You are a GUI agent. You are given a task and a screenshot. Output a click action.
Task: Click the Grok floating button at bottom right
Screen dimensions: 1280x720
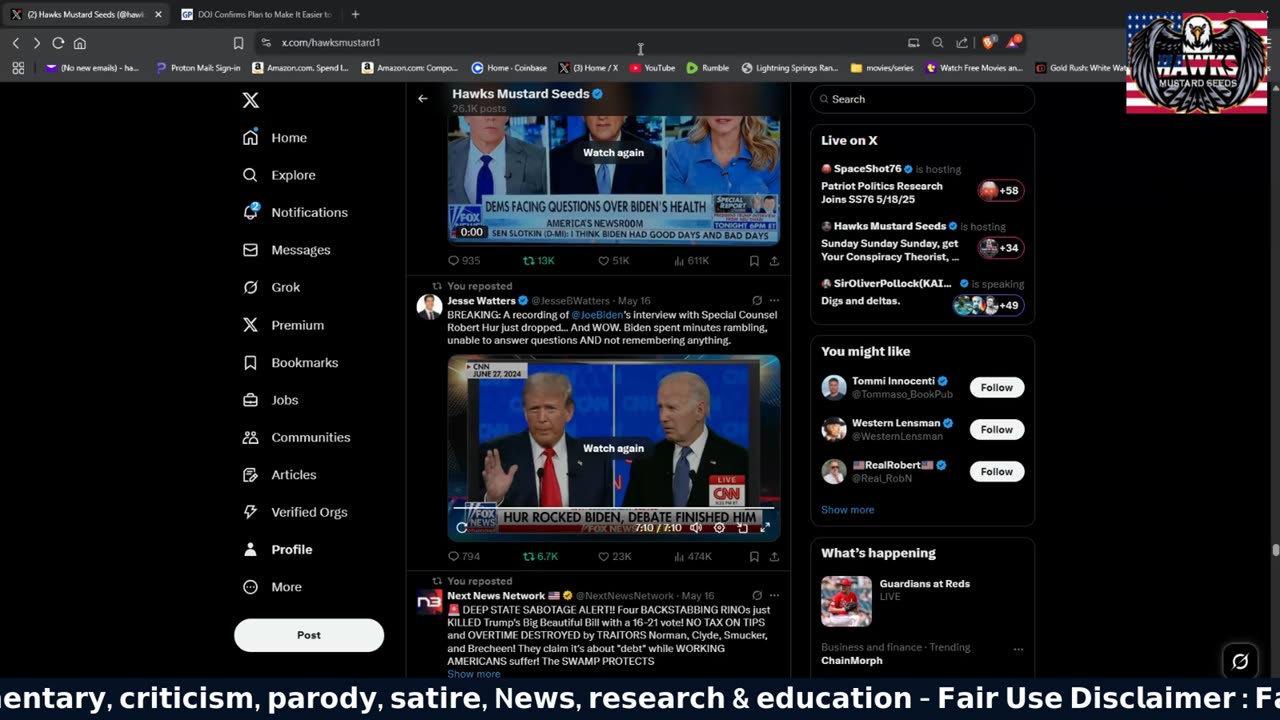pos(1240,661)
